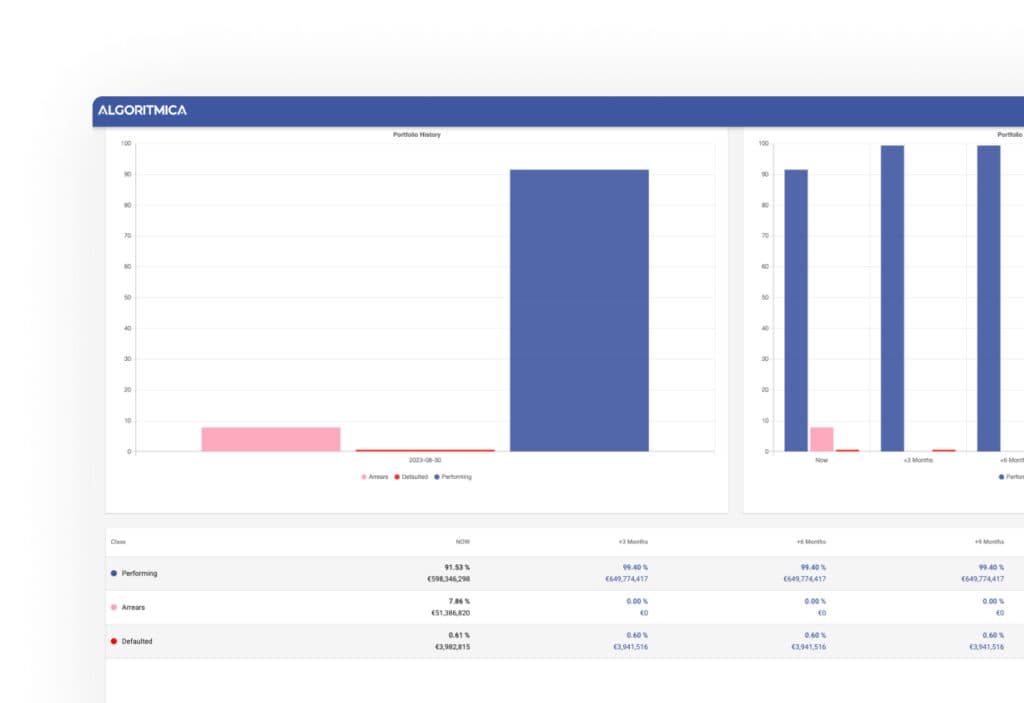Click the Algoritmica logo in the header
The image size is (1024, 703).
142,110
